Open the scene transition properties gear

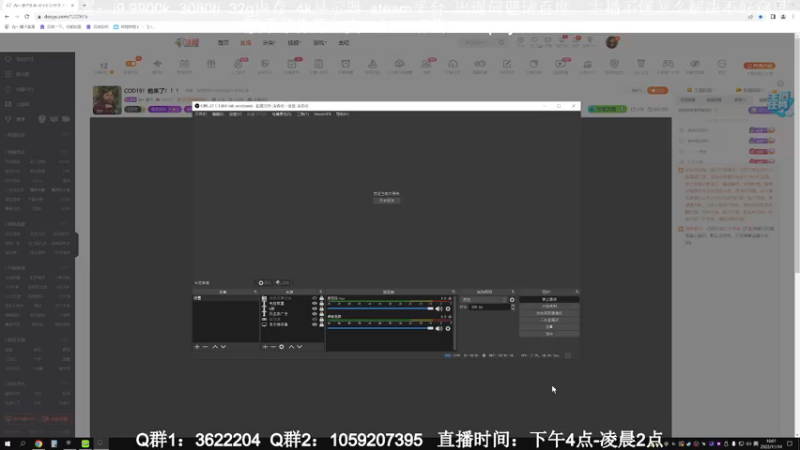[x=512, y=300]
